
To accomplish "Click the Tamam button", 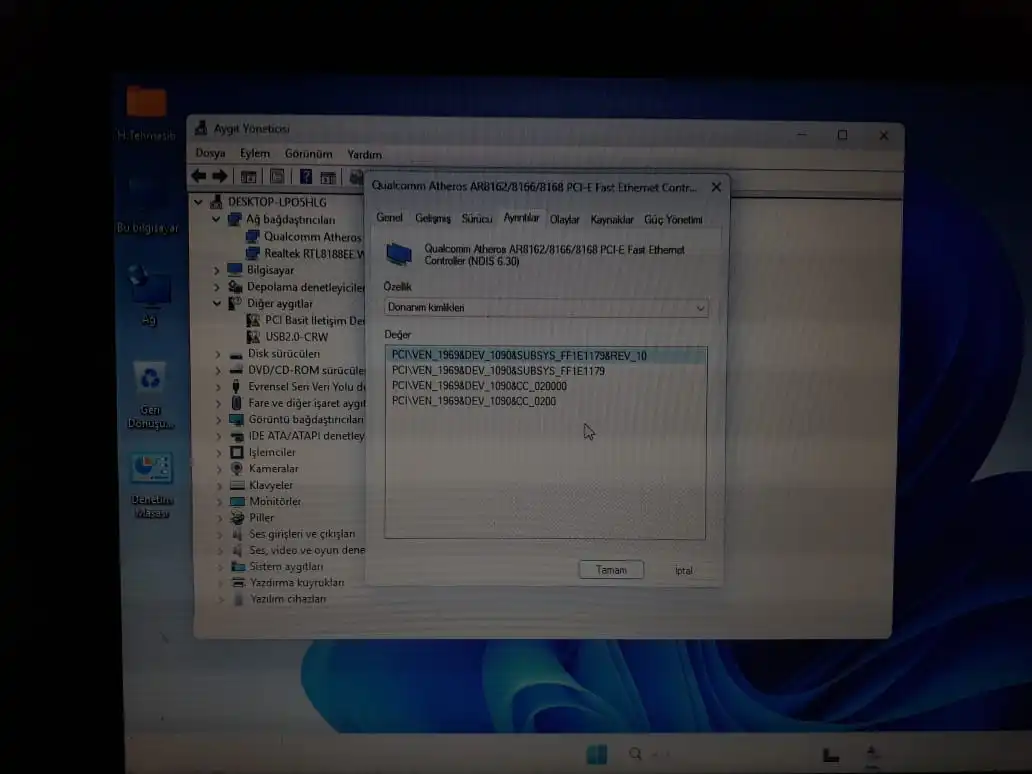I will pos(611,570).
